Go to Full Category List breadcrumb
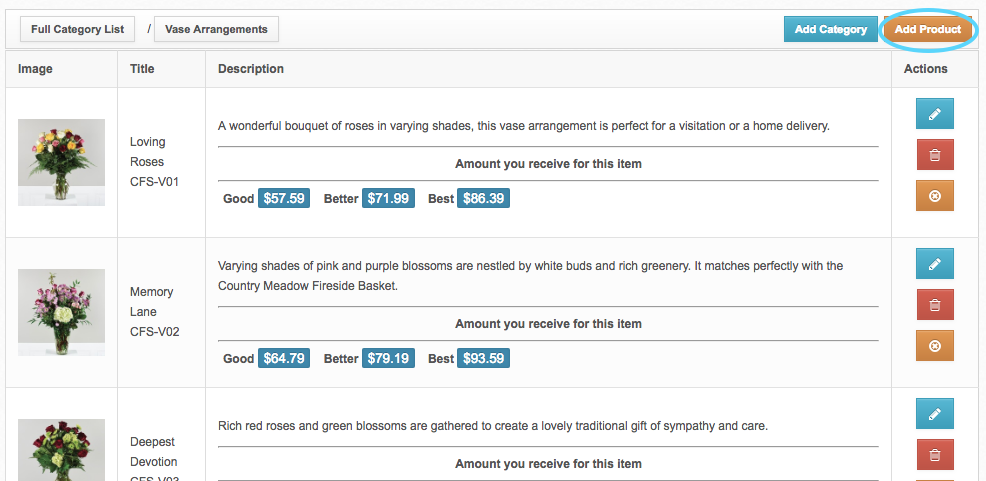Screen dimensions: 986x481 [77, 29]
